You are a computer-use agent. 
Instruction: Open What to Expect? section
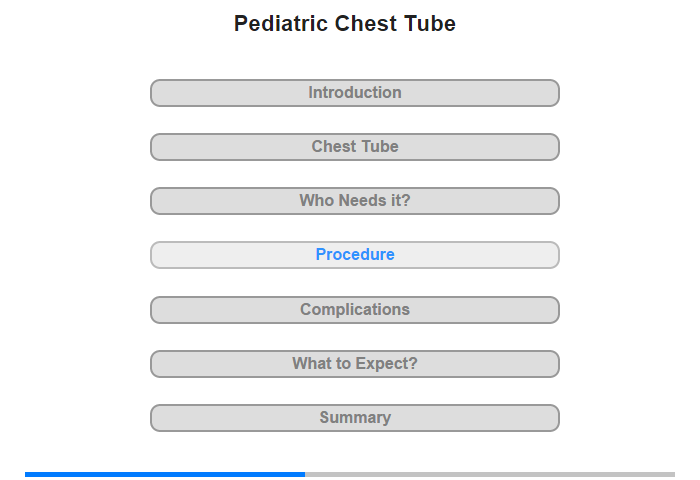point(354,364)
